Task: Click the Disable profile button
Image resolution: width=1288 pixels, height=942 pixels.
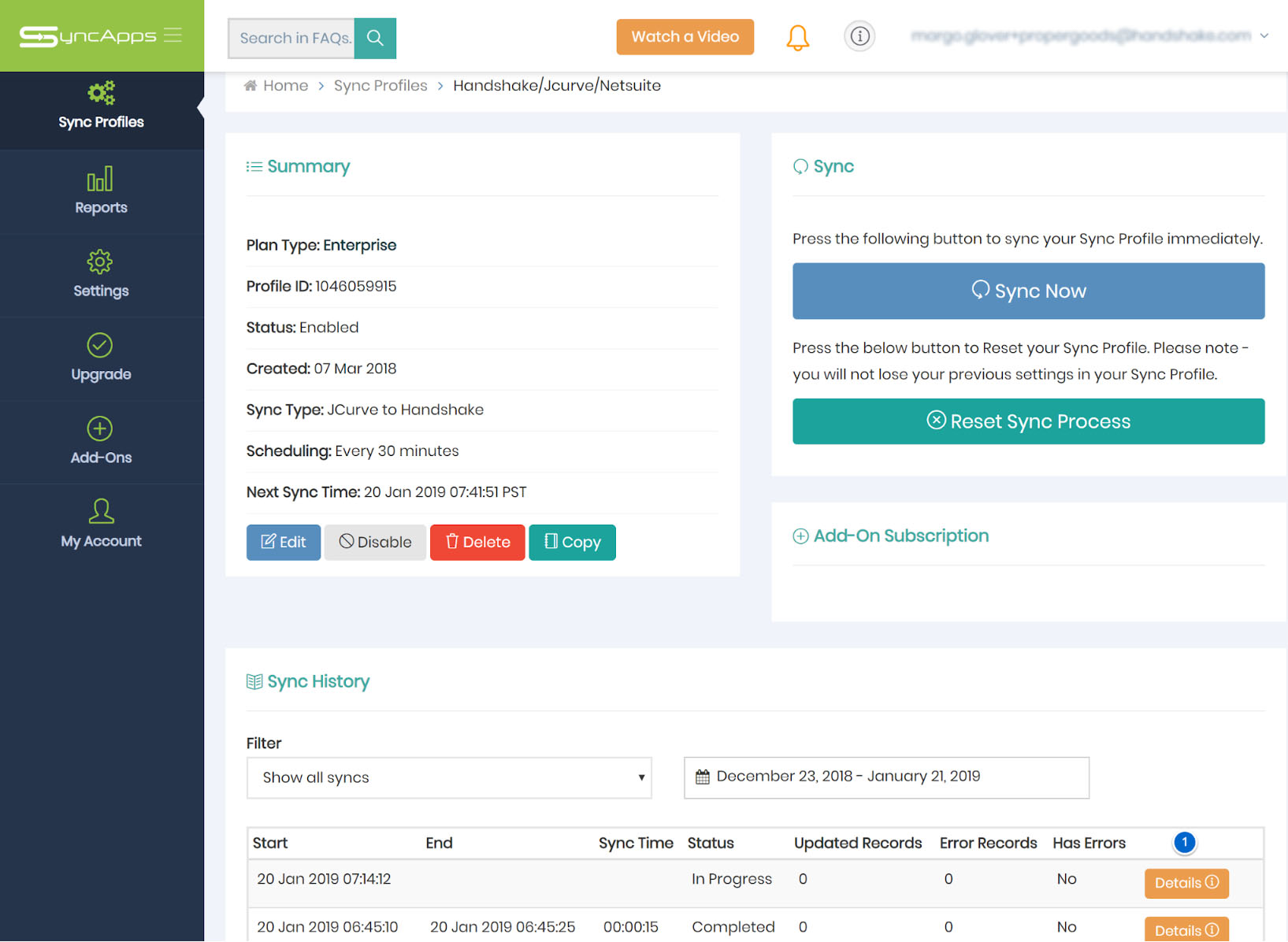Action: tap(375, 542)
